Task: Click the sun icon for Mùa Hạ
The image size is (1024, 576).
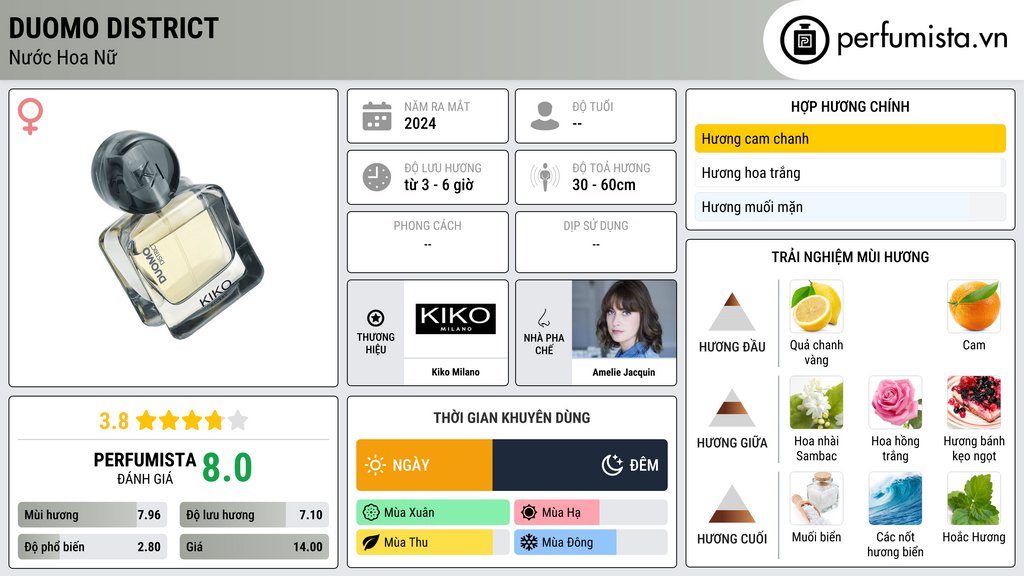Action: pos(529,513)
